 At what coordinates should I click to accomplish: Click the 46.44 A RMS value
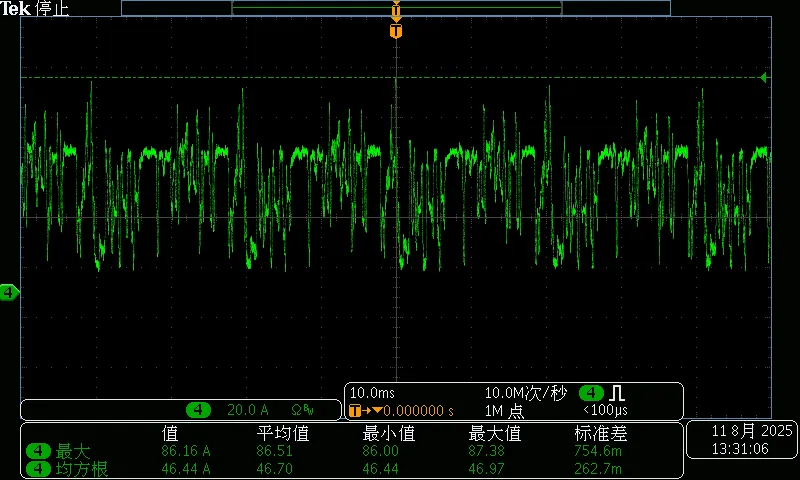[x=186, y=468]
